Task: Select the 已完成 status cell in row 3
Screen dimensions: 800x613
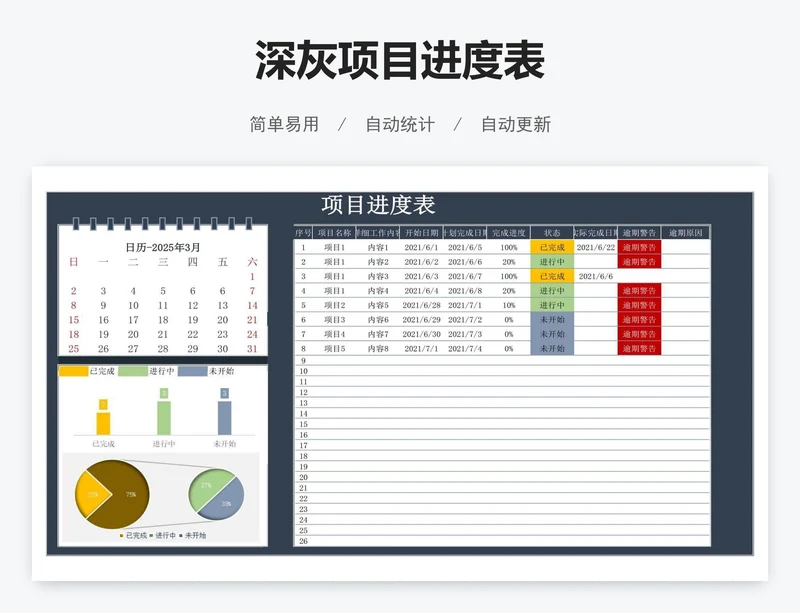Action: pyautogui.click(x=552, y=276)
